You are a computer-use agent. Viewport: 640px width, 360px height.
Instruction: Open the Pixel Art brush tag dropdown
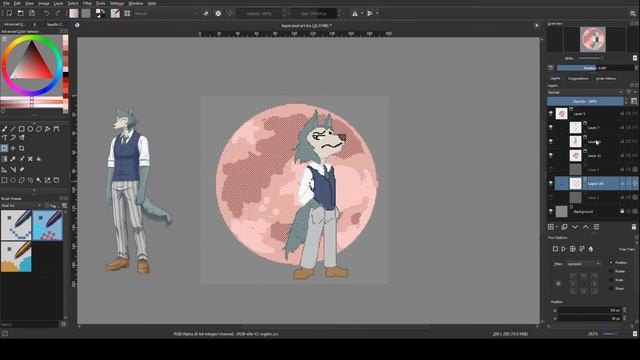pyautogui.click(x=21, y=206)
